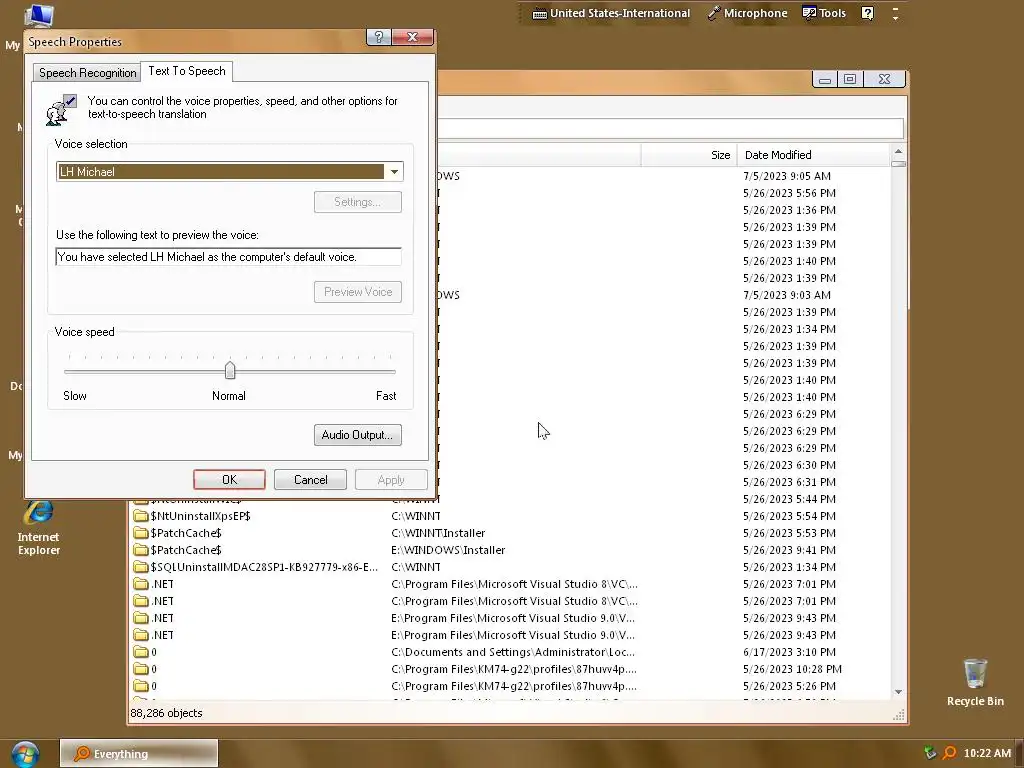Open the LH Michael voice dropdown
Image resolution: width=1024 pixels, height=768 pixels.
pyautogui.click(x=394, y=172)
